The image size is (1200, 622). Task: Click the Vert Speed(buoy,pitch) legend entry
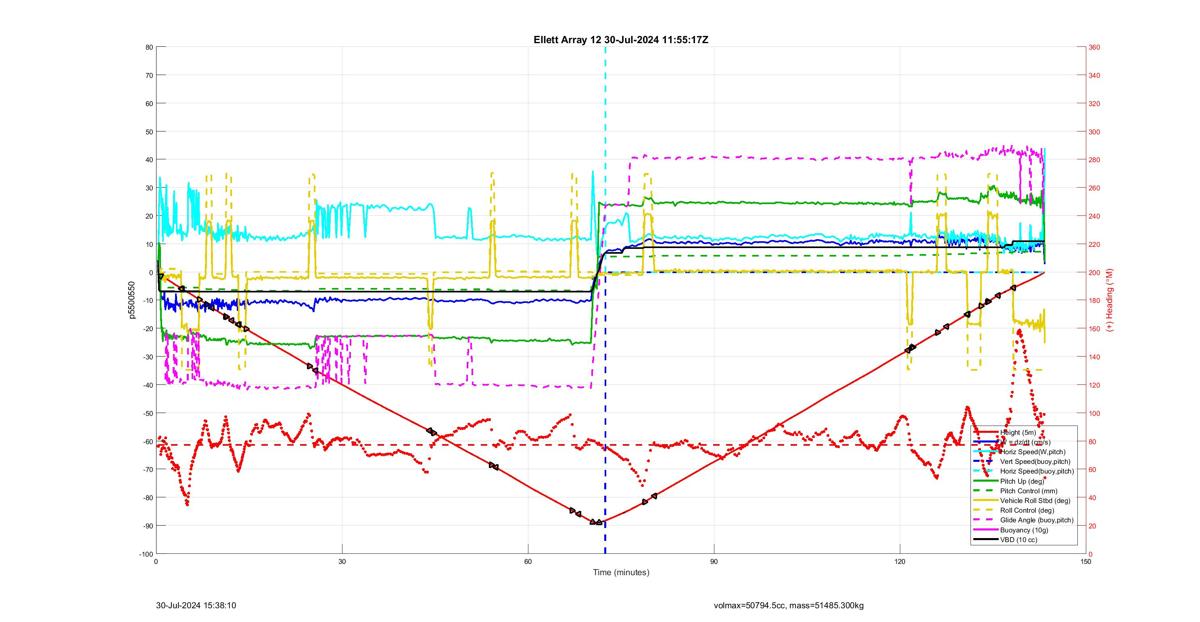[1022, 461]
